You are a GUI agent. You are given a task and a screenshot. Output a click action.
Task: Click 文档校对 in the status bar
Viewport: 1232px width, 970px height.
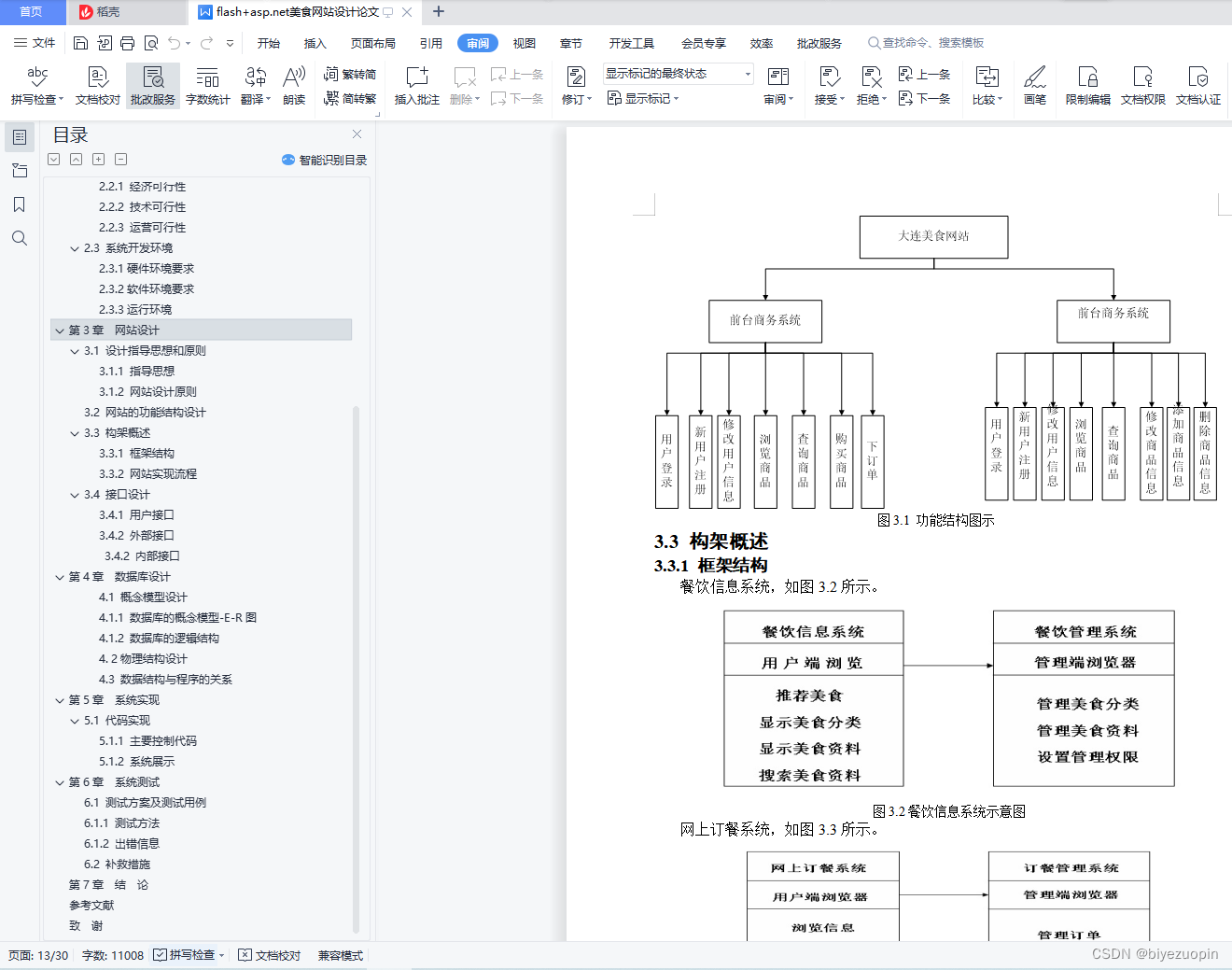[x=270, y=955]
